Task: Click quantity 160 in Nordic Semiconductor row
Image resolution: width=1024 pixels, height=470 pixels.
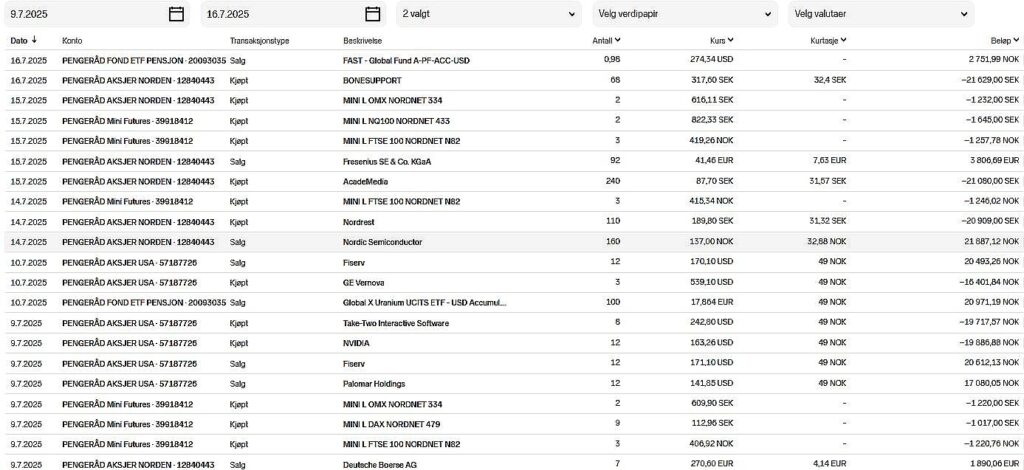Action: (x=613, y=242)
